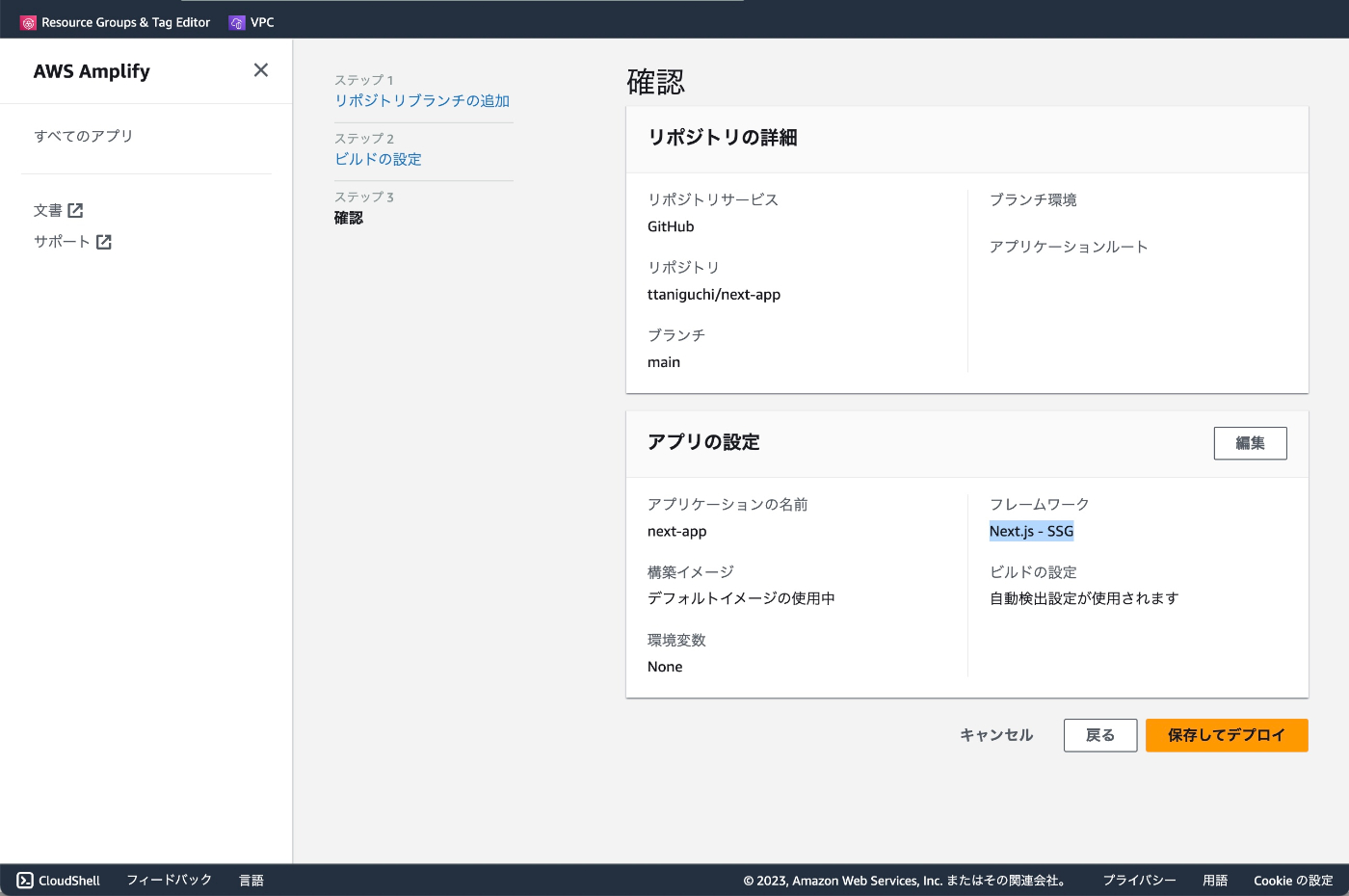Click the CloudShell label in footer

[x=69, y=881]
